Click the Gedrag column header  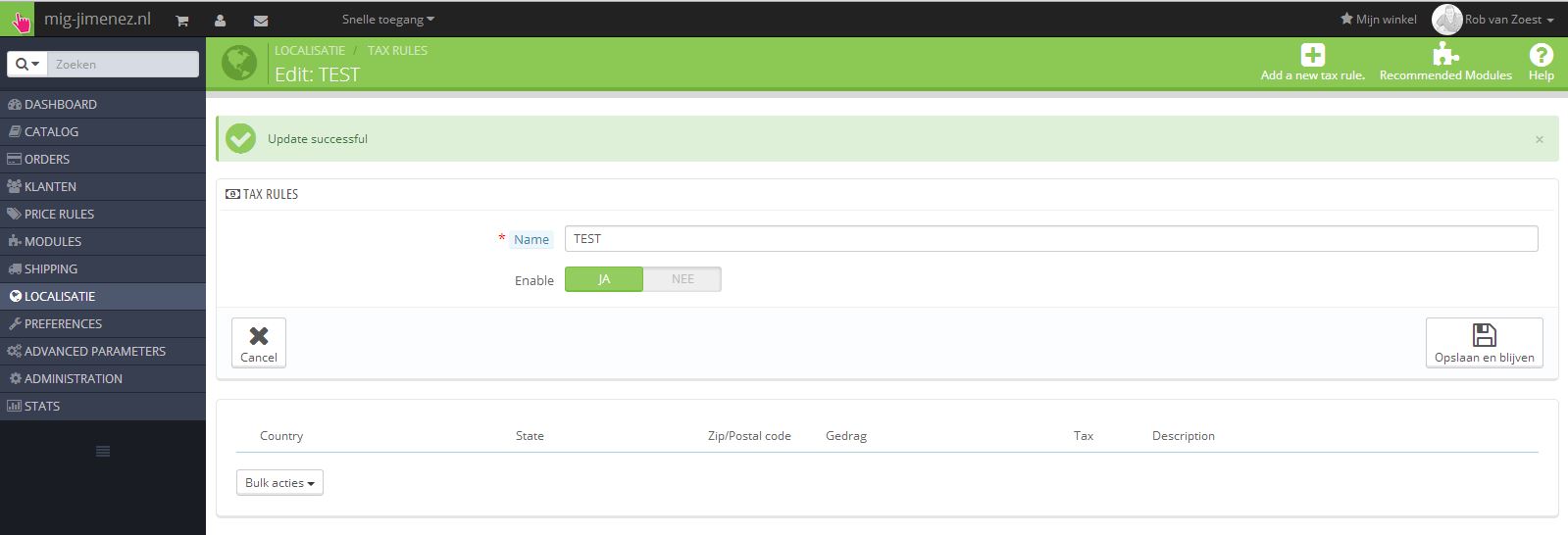pyautogui.click(x=846, y=436)
